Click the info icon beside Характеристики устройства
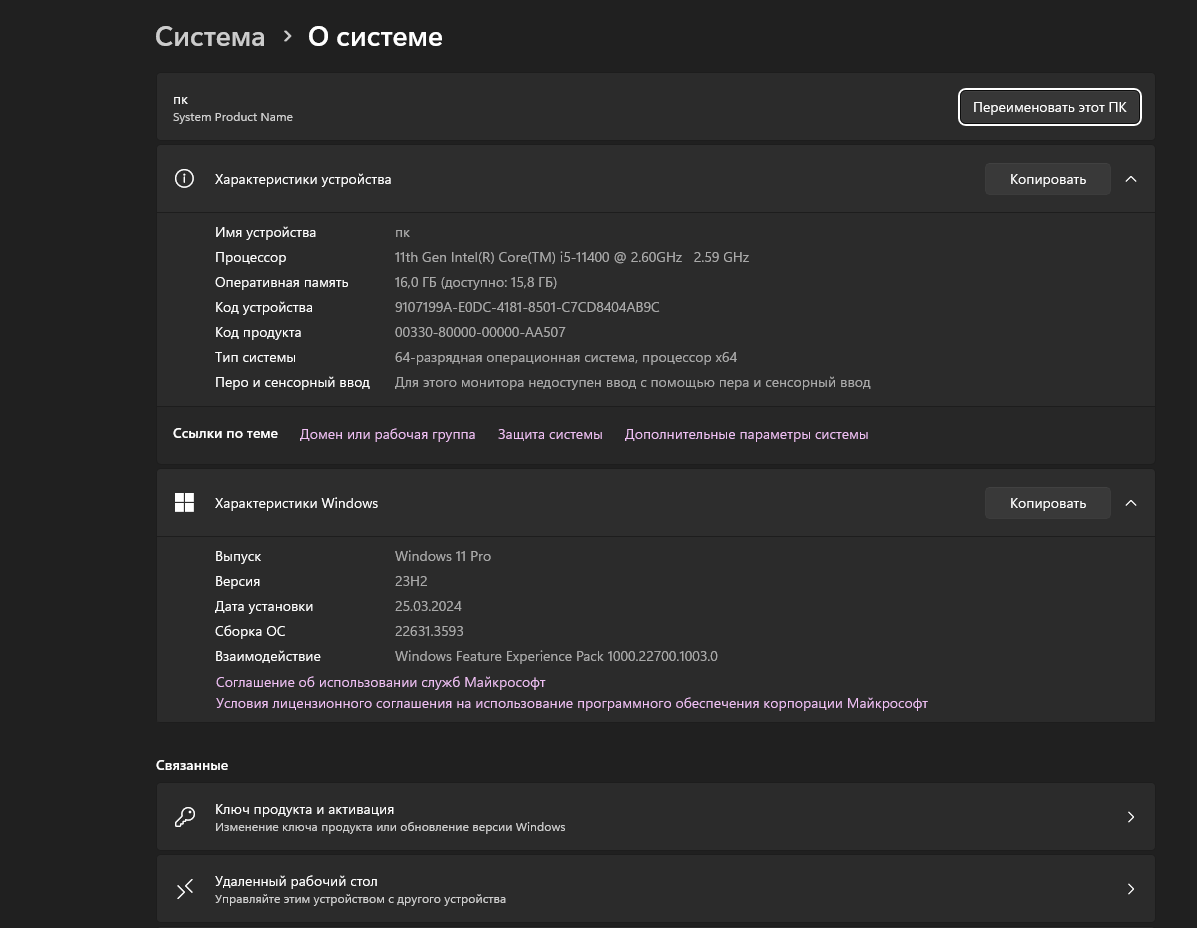 pyautogui.click(x=184, y=179)
